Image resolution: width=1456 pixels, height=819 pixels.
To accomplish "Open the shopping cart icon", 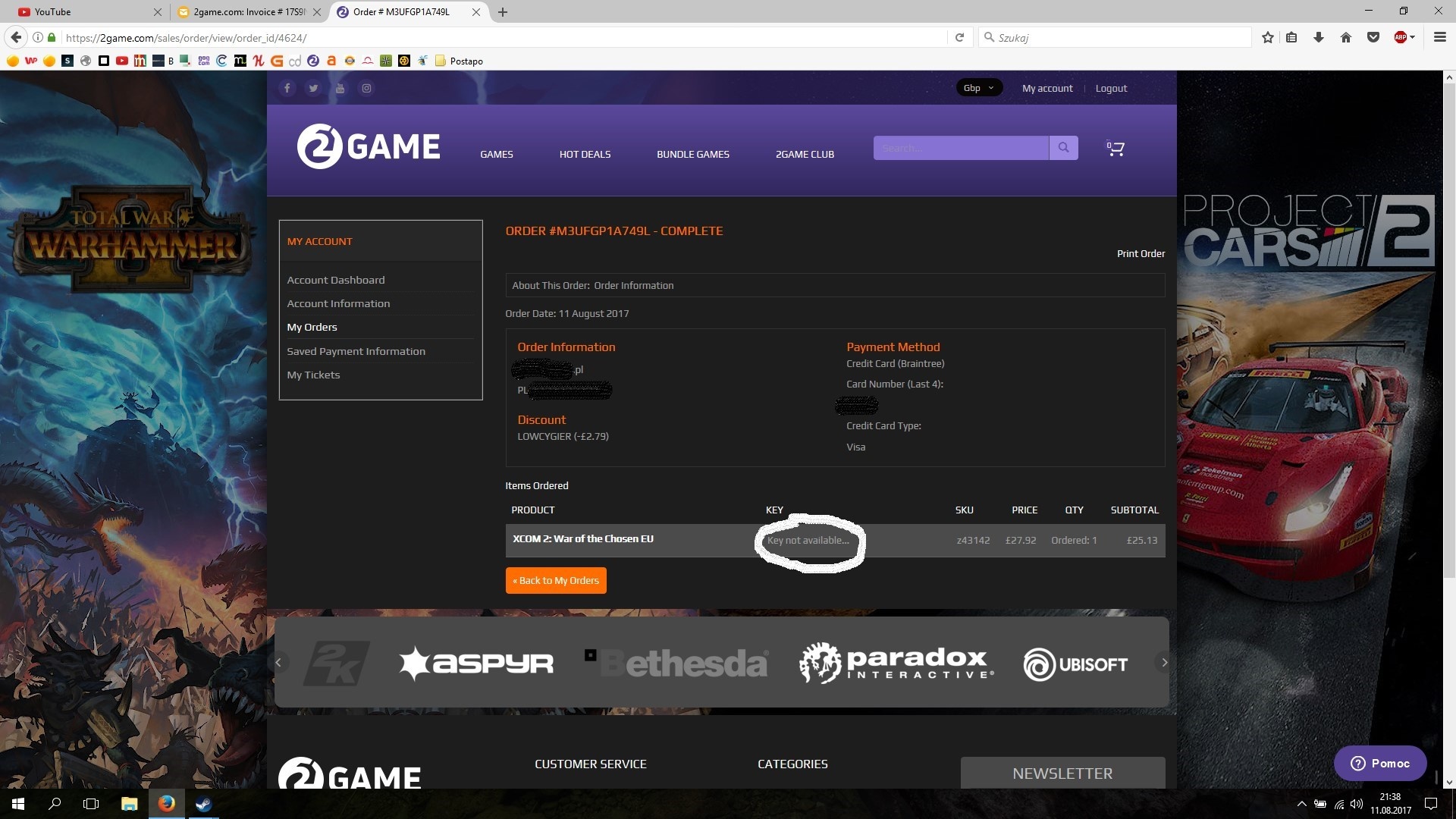I will 1116,149.
